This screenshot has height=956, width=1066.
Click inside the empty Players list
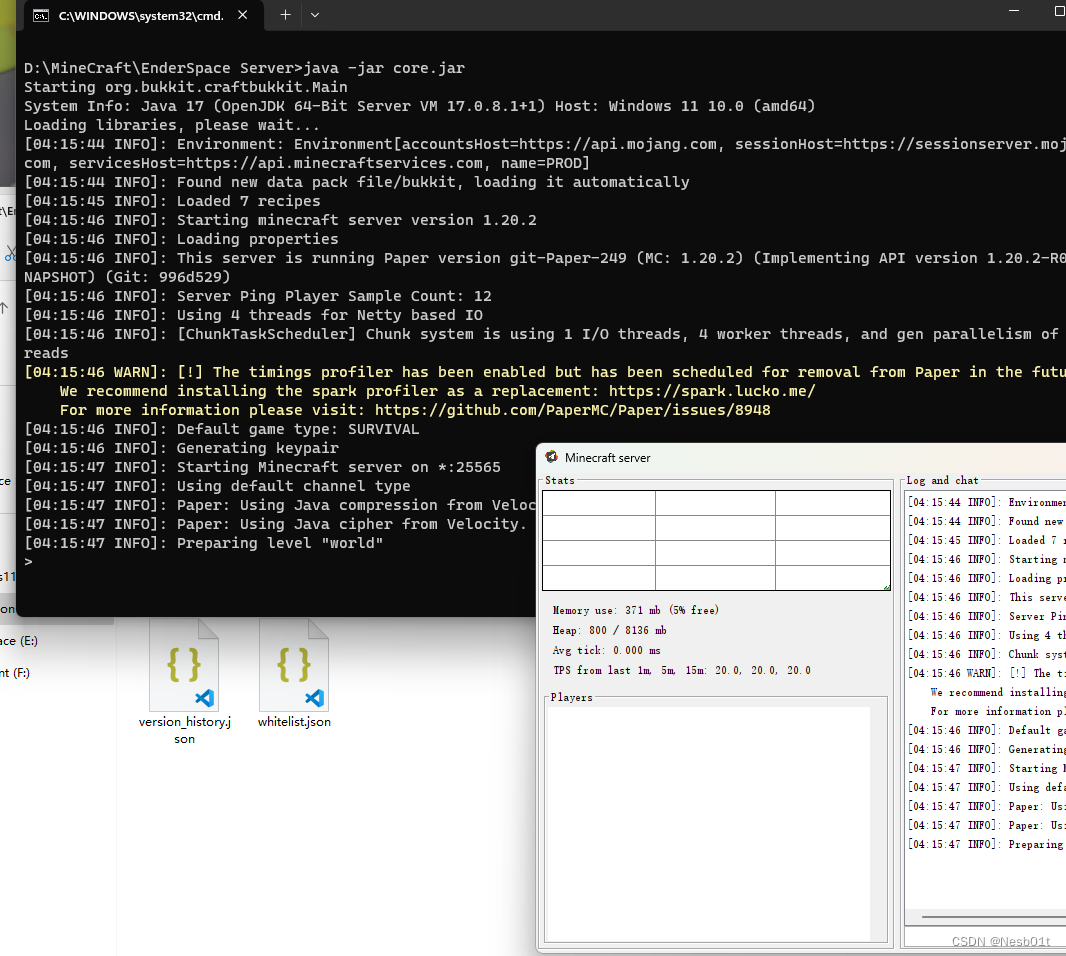click(708, 820)
